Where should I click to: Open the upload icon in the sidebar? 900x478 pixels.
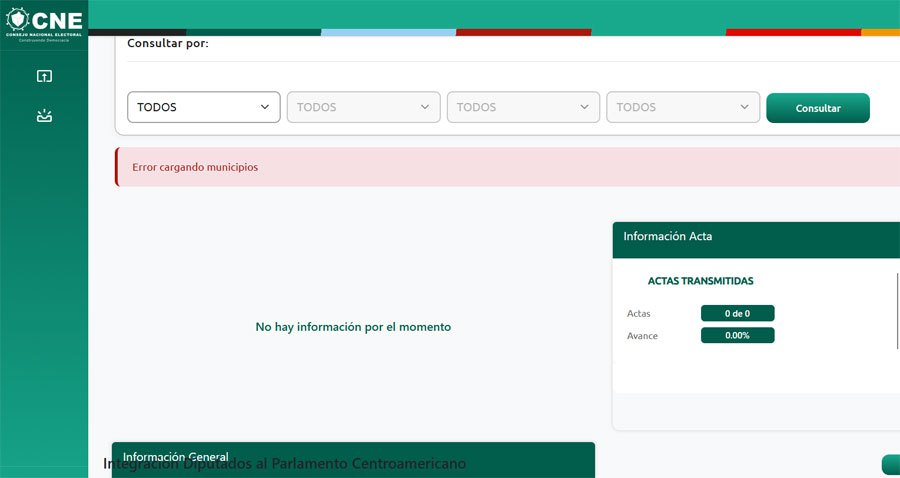(x=44, y=76)
